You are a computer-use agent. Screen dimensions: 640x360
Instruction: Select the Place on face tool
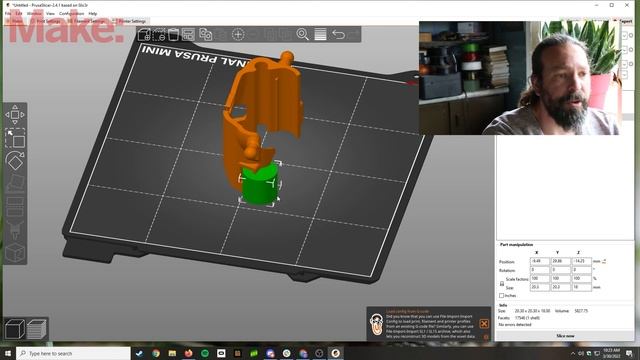[x=15, y=184]
